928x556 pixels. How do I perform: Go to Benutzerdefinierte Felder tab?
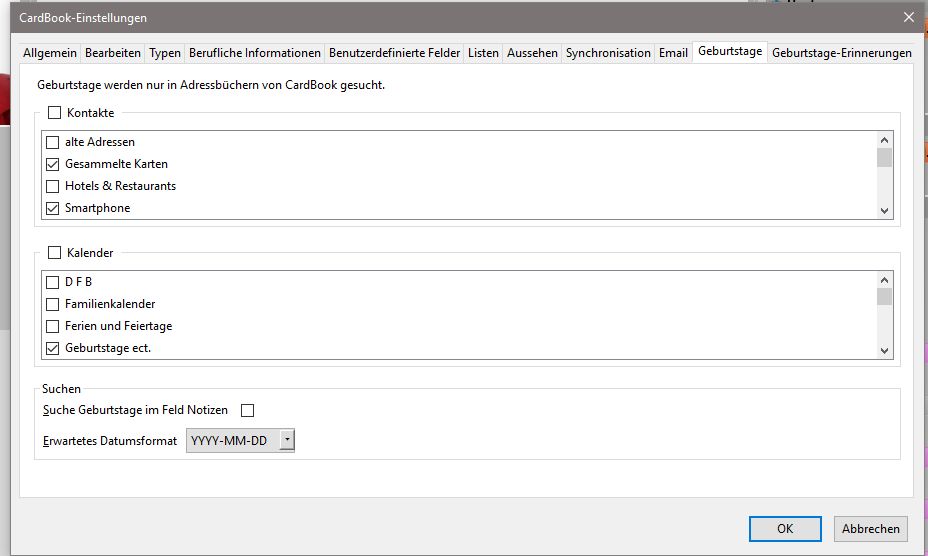(394, 53)
